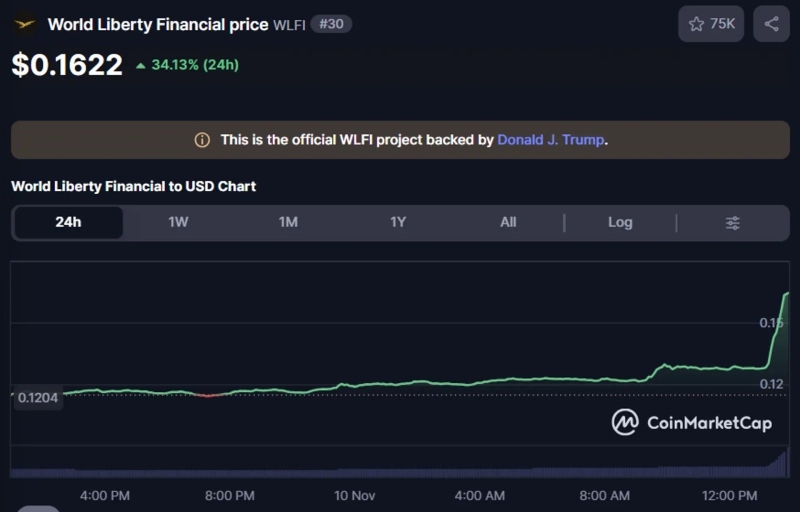Image resolution: width=800 pixels, height=512 pixels.
Task: Click the CoinMarketCap logo watermark
Action: pos(692,423)
